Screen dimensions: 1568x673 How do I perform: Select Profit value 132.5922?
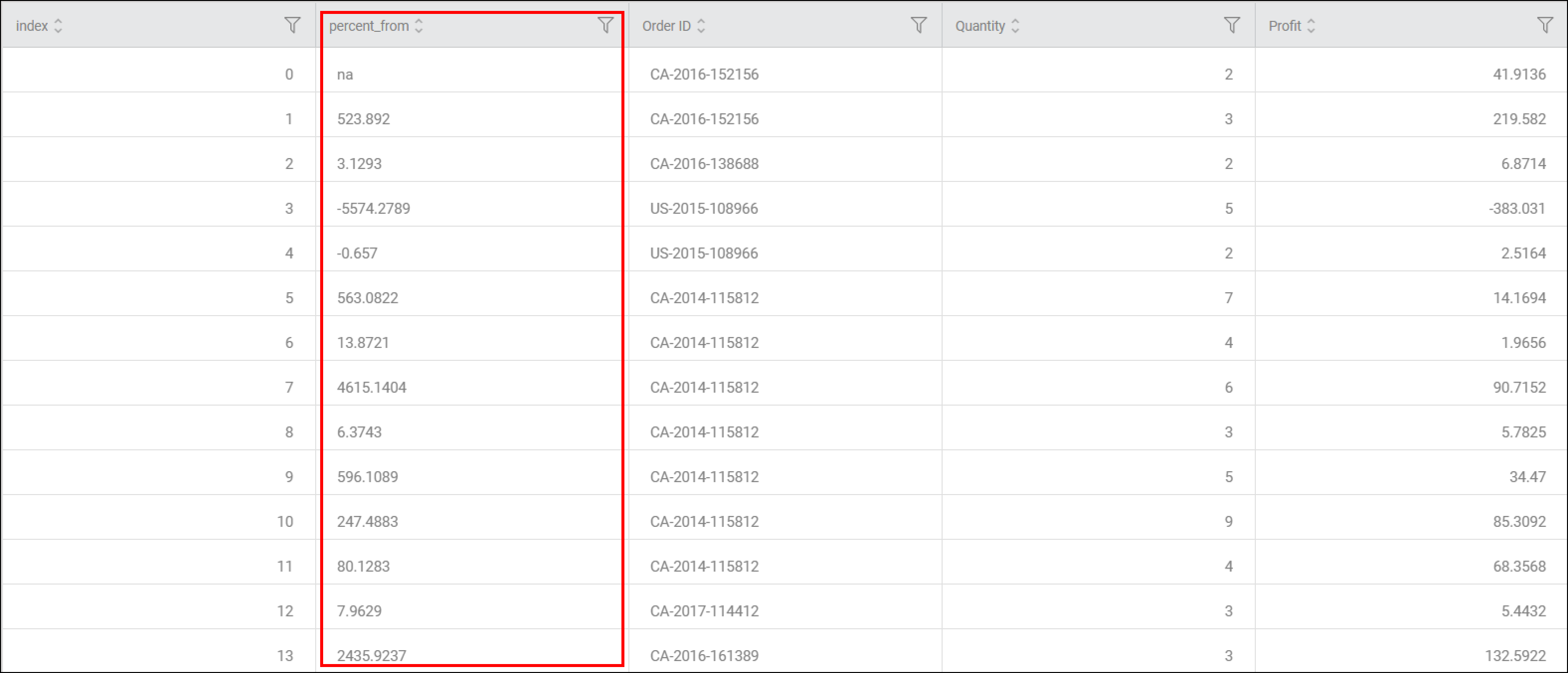coord(1516,655)
